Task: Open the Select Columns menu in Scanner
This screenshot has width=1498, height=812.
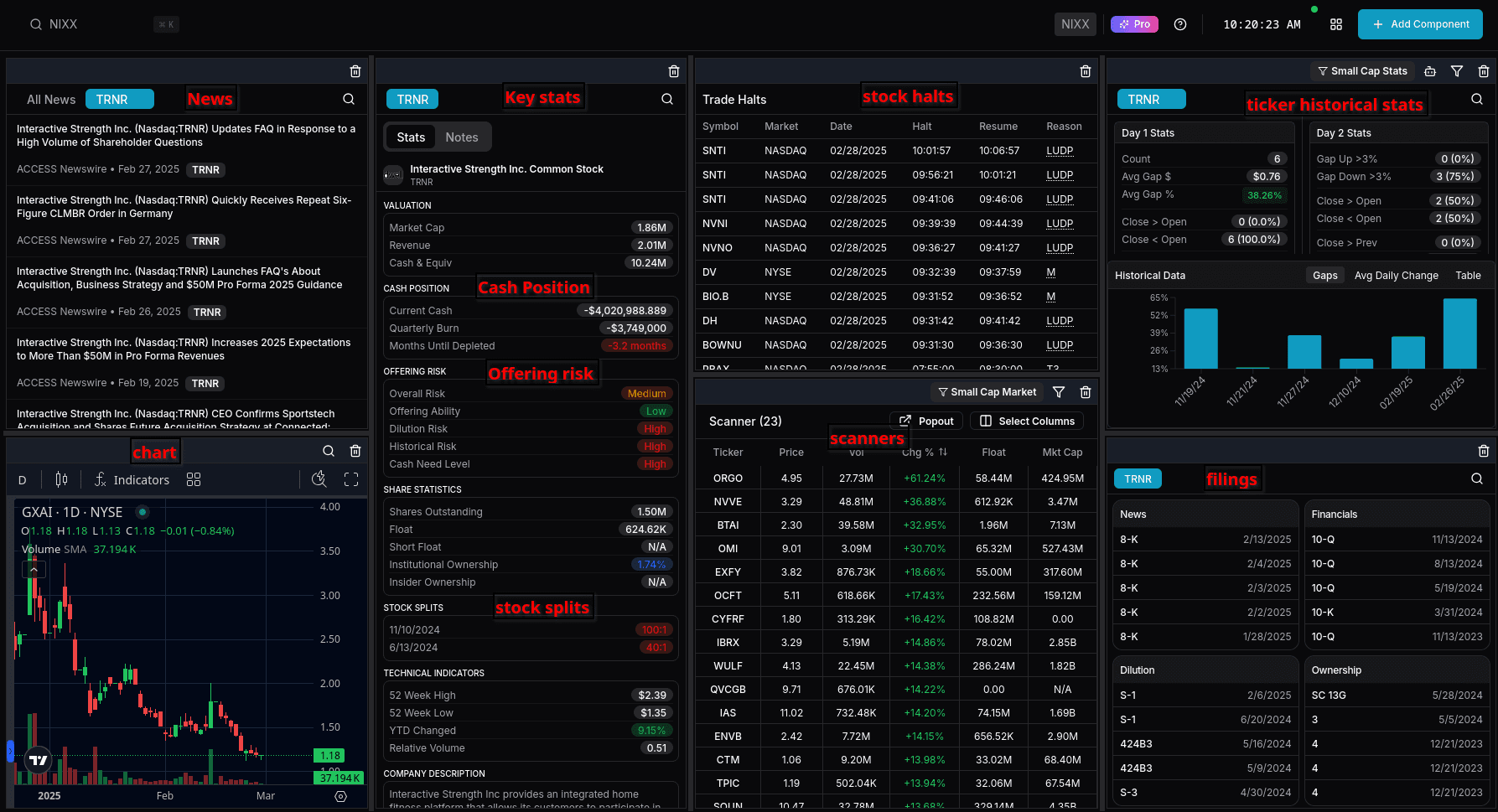Action: click(1027, 421)
